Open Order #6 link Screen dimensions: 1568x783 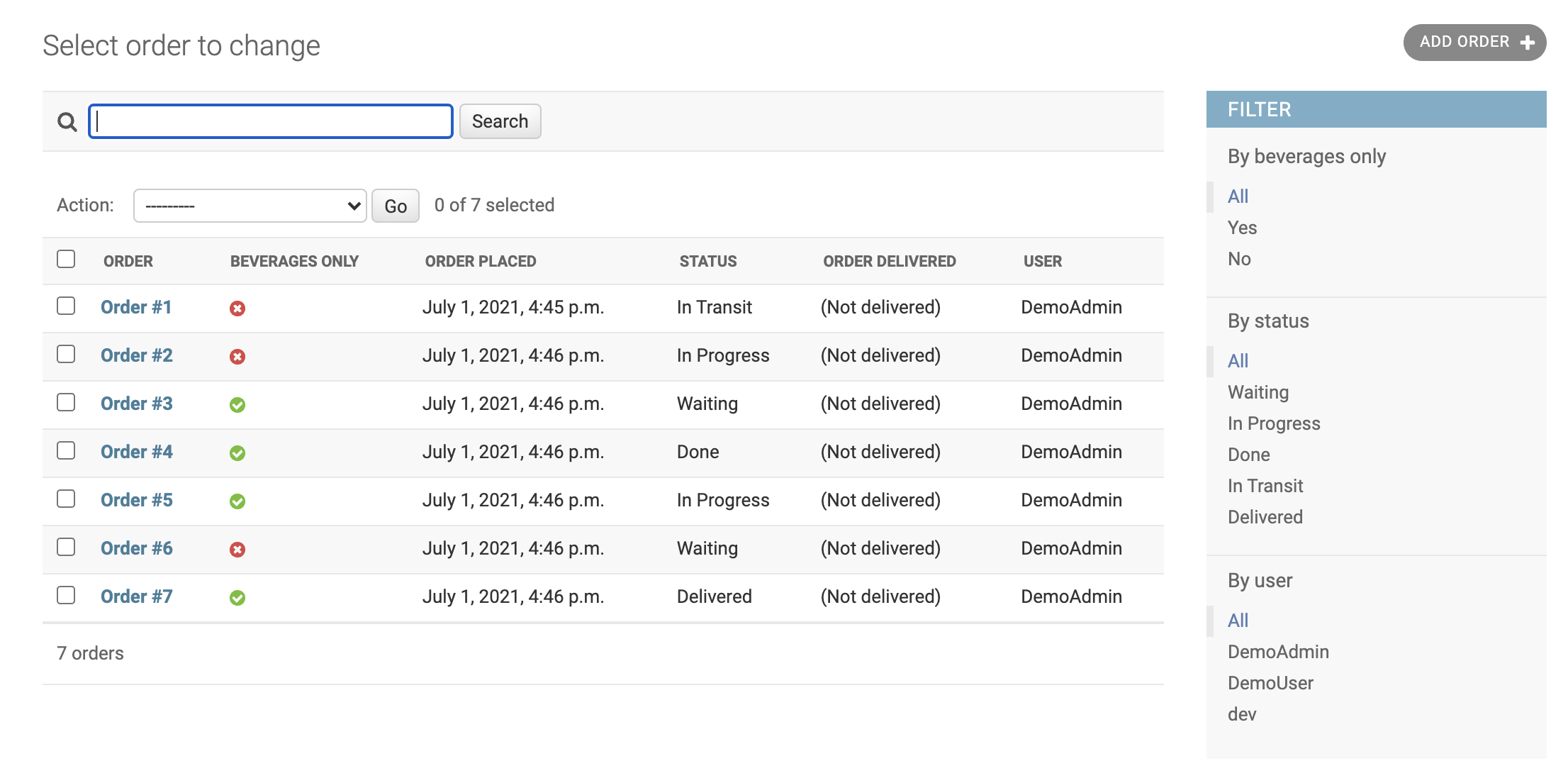(137, 548)
